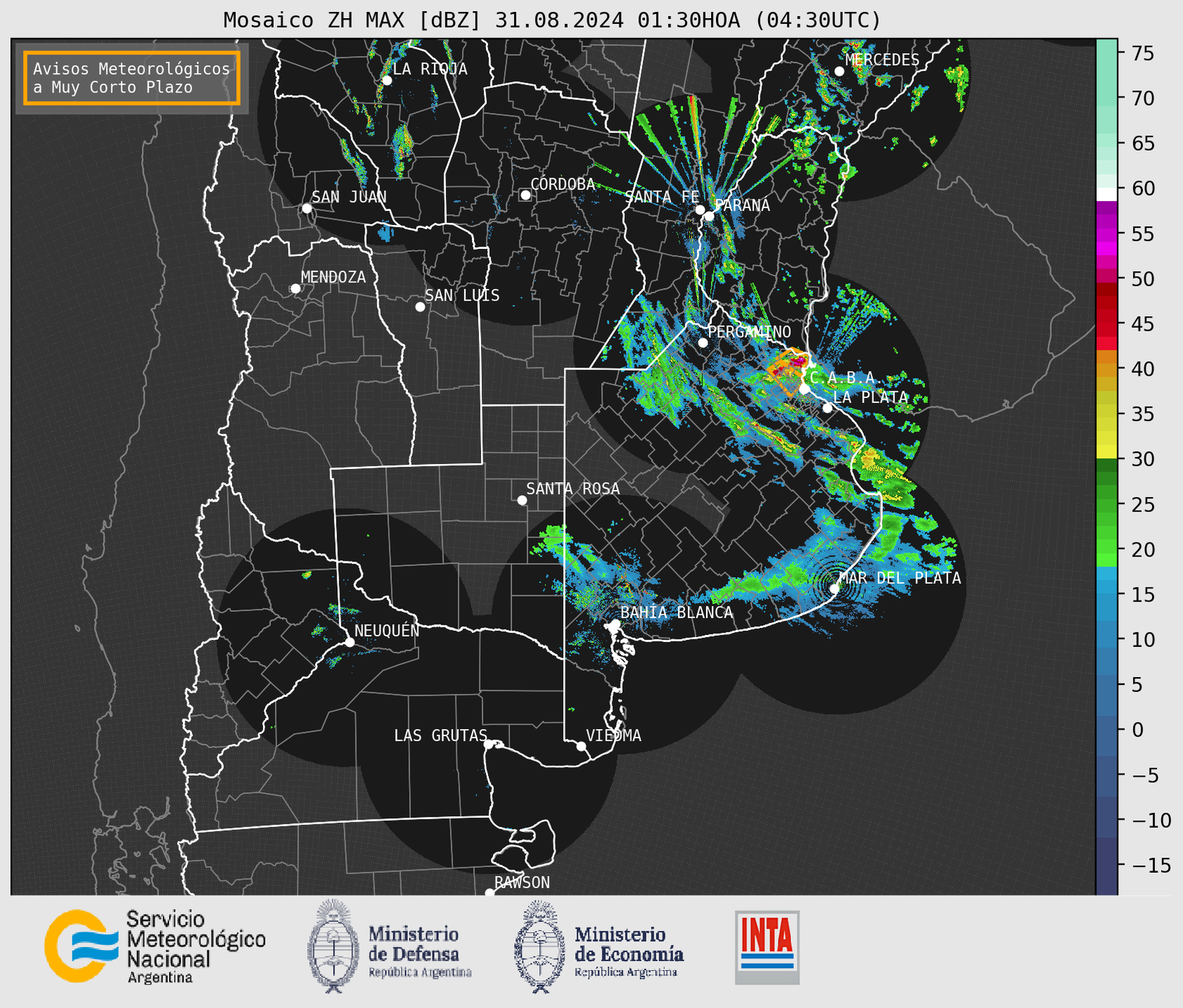
Task: Click the SANTA ROSA city label
Action: 573,489
